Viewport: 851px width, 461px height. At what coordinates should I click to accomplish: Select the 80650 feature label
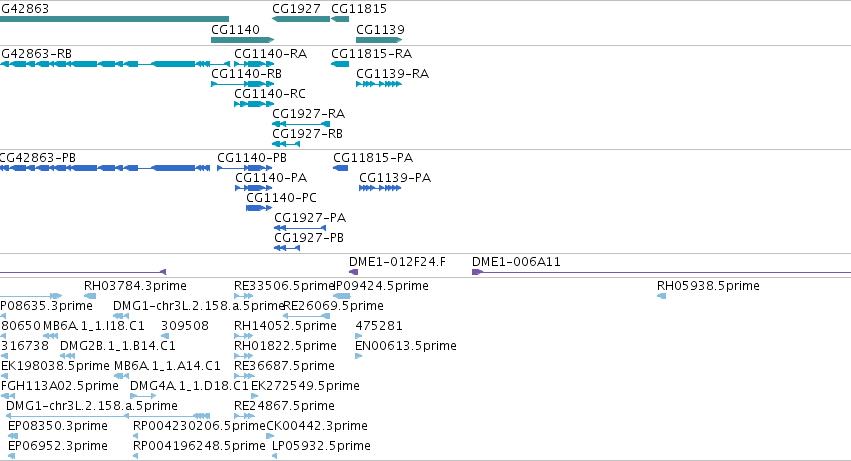(21, 326)
